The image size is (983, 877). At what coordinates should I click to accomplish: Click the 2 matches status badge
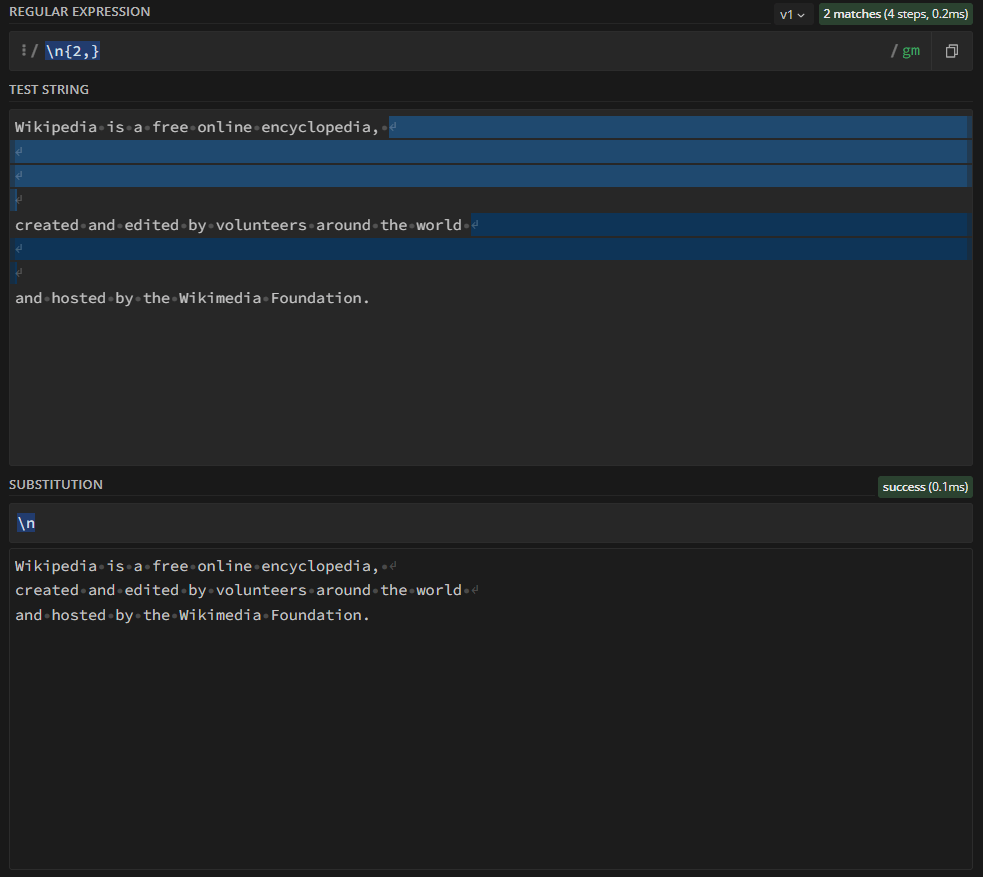point(895,14)
